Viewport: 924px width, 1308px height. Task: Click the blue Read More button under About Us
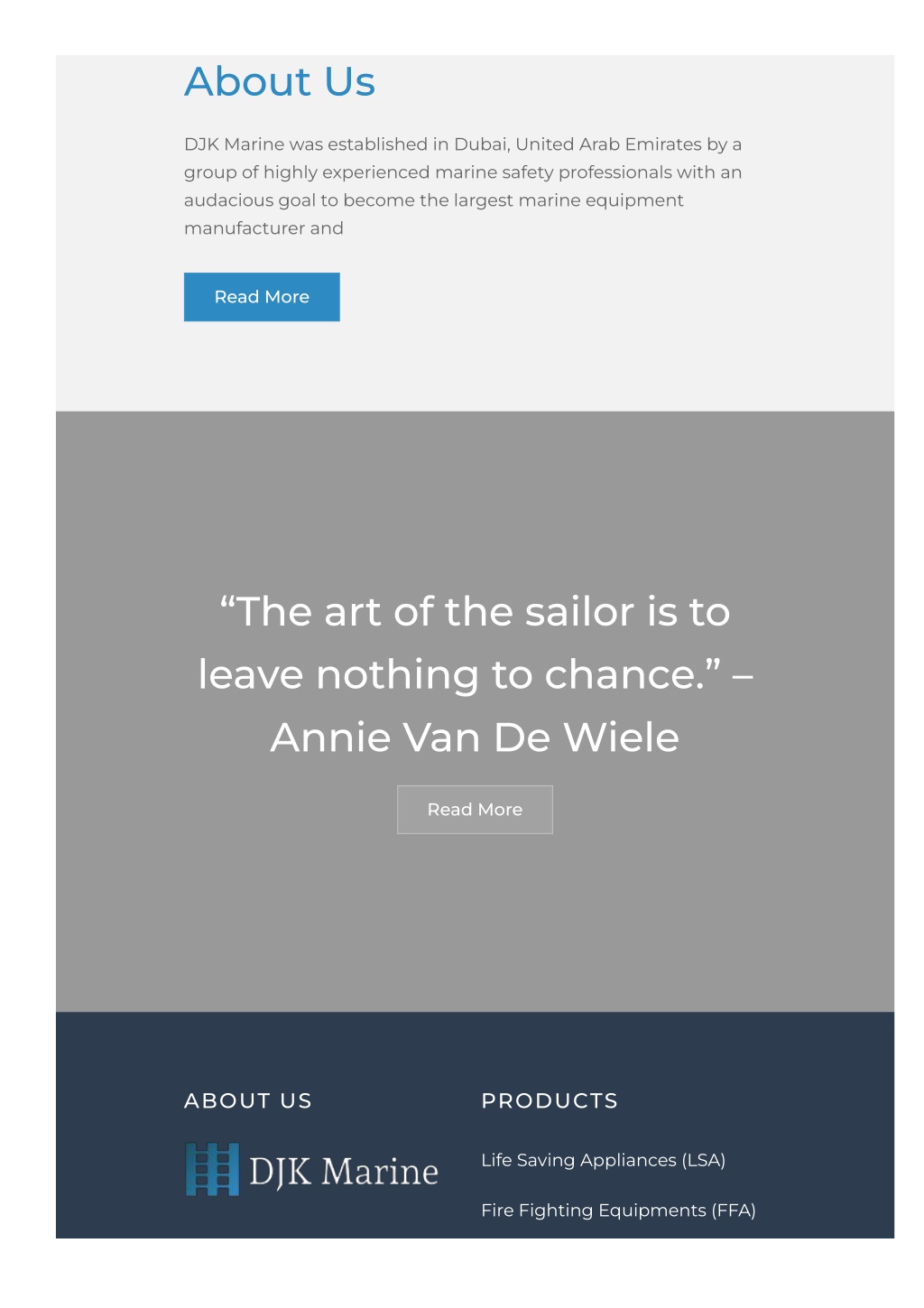point(262,297)
